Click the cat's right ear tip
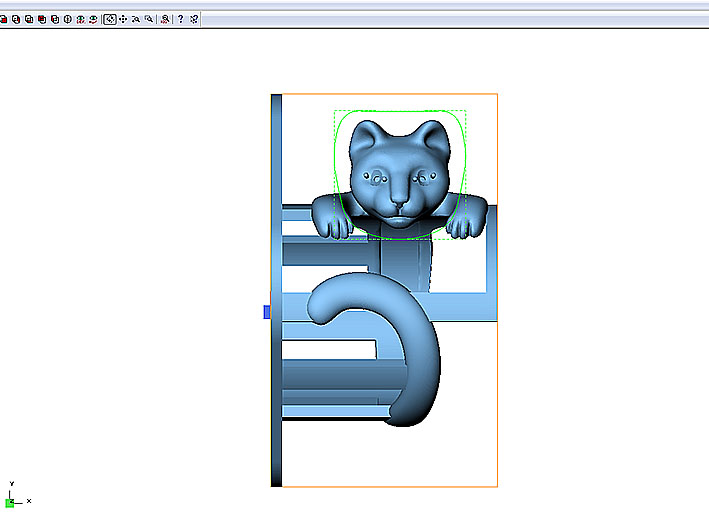 pos(432,127)
